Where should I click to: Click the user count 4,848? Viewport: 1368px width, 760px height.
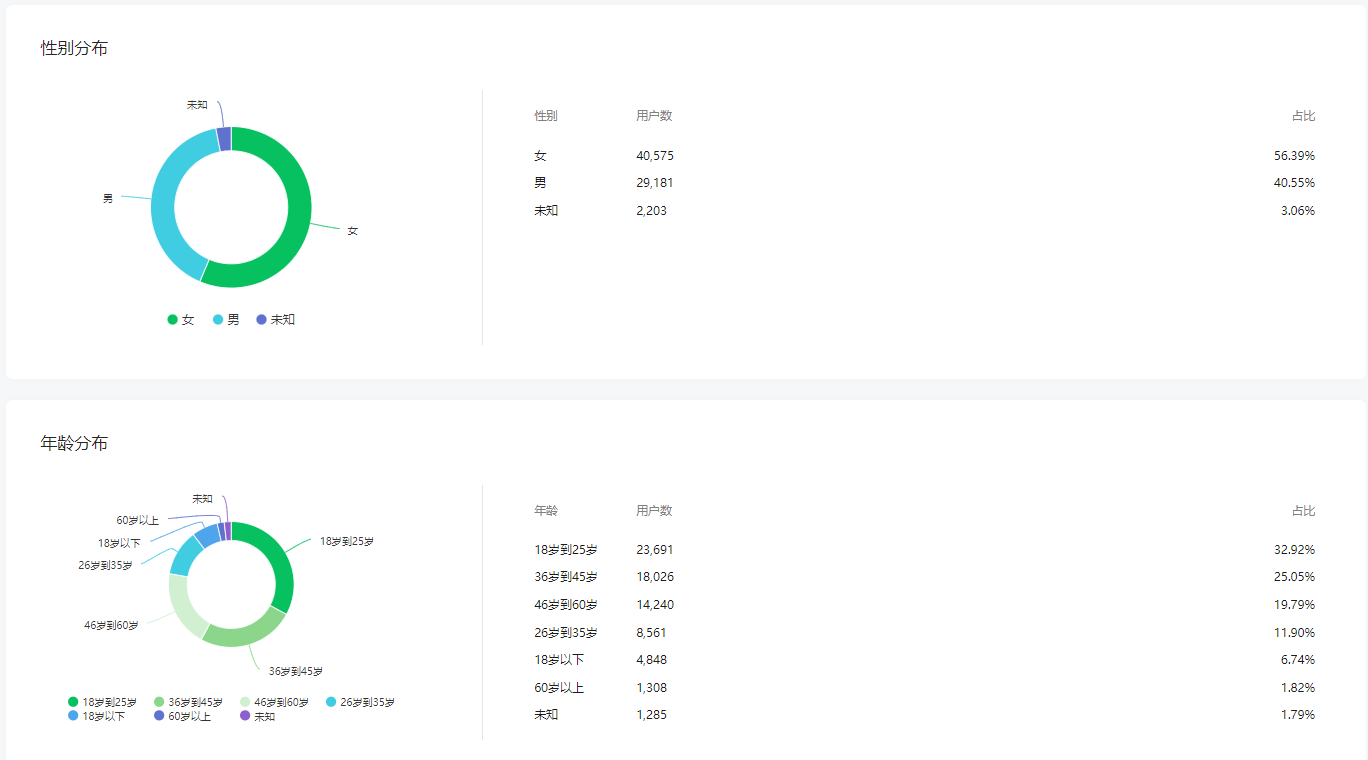(651, 660)
